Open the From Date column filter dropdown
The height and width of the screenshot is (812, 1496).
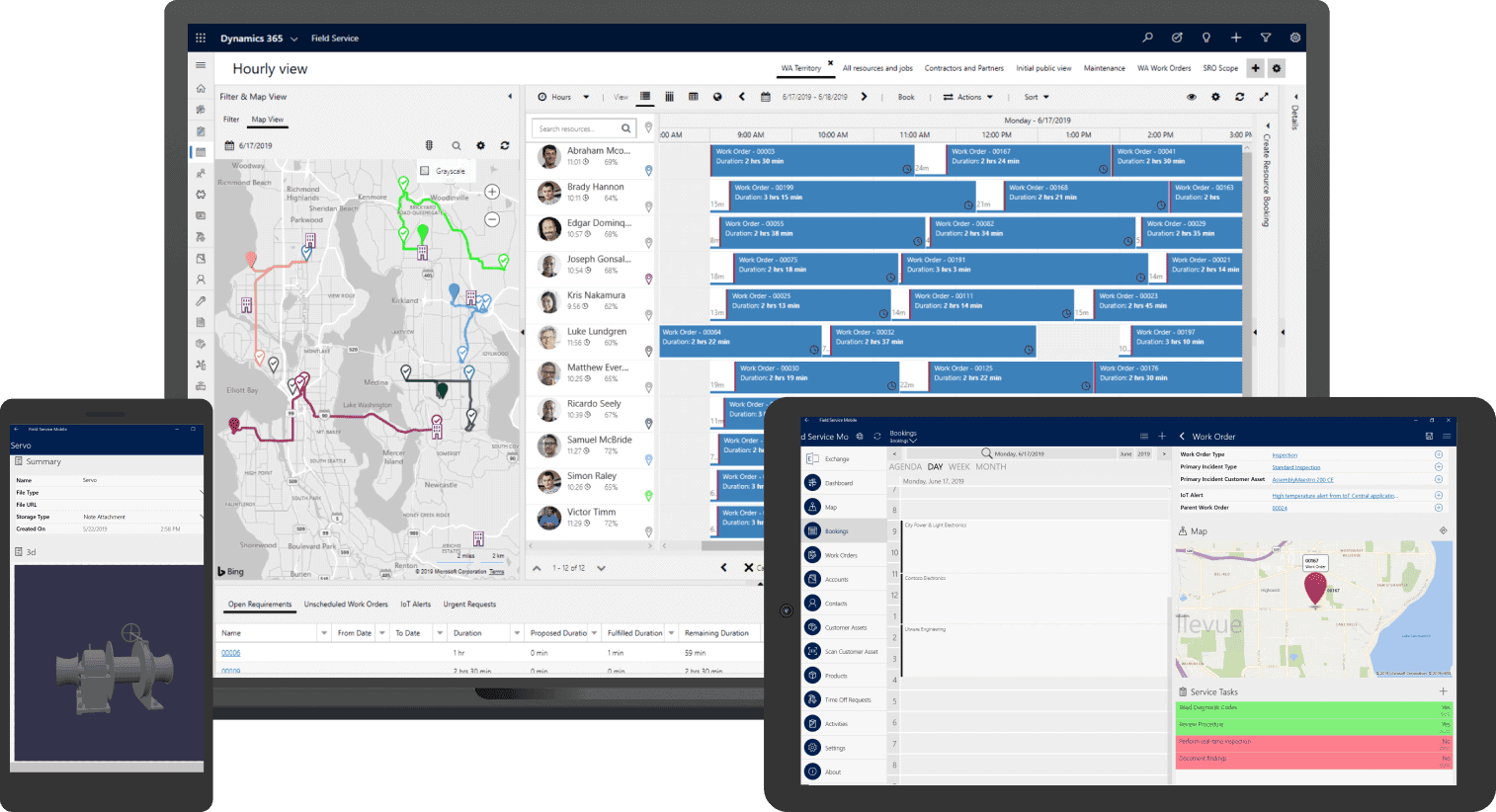[381, 633]
